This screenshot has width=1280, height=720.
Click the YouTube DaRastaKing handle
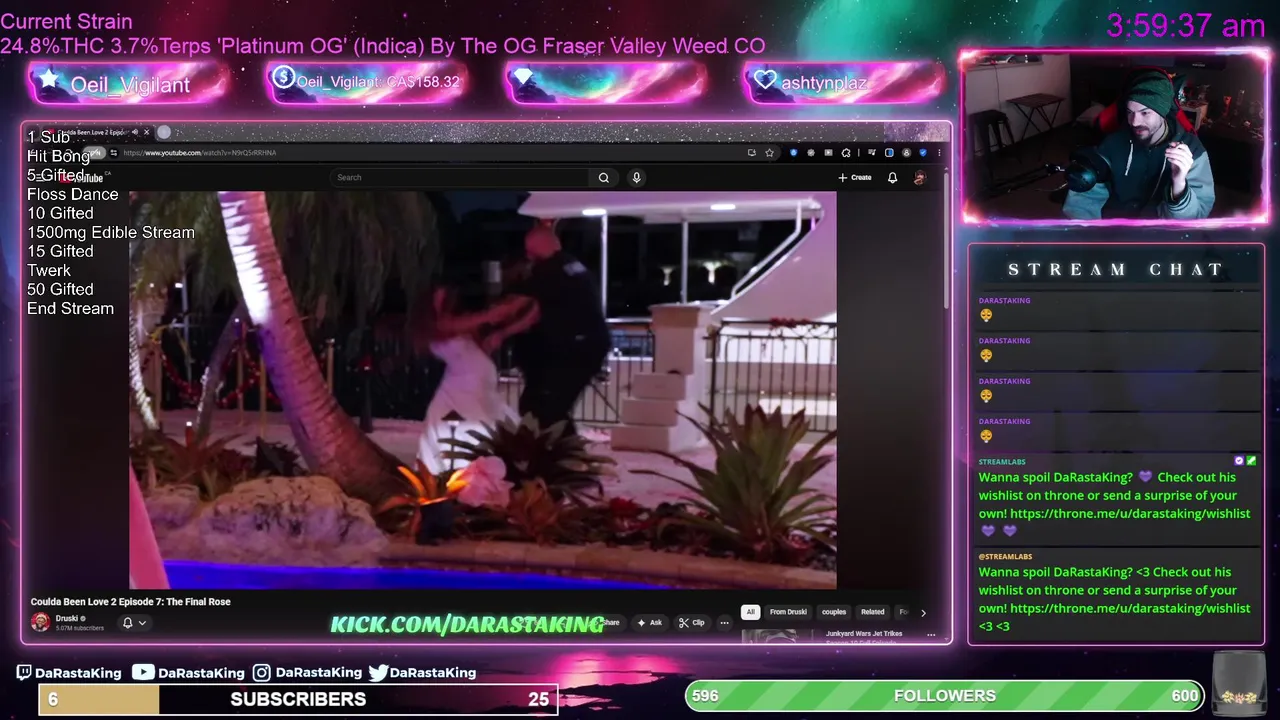tap(189, 673)
